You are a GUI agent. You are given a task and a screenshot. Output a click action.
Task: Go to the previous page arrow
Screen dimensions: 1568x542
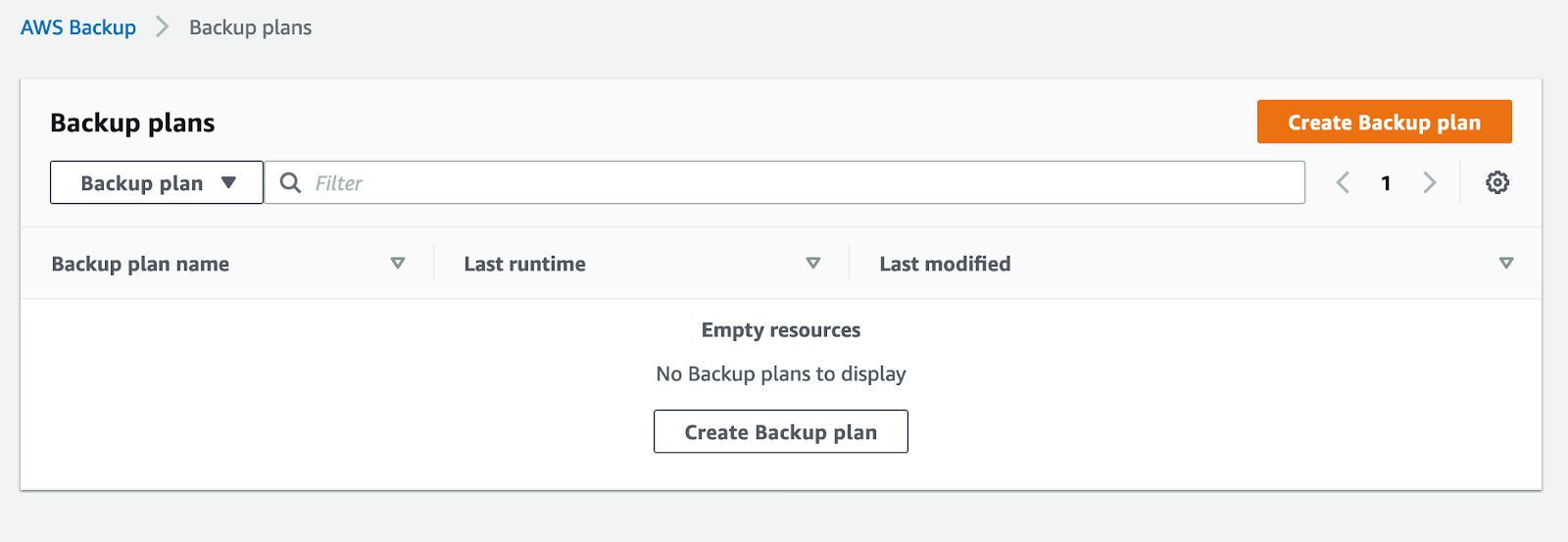1343,183
